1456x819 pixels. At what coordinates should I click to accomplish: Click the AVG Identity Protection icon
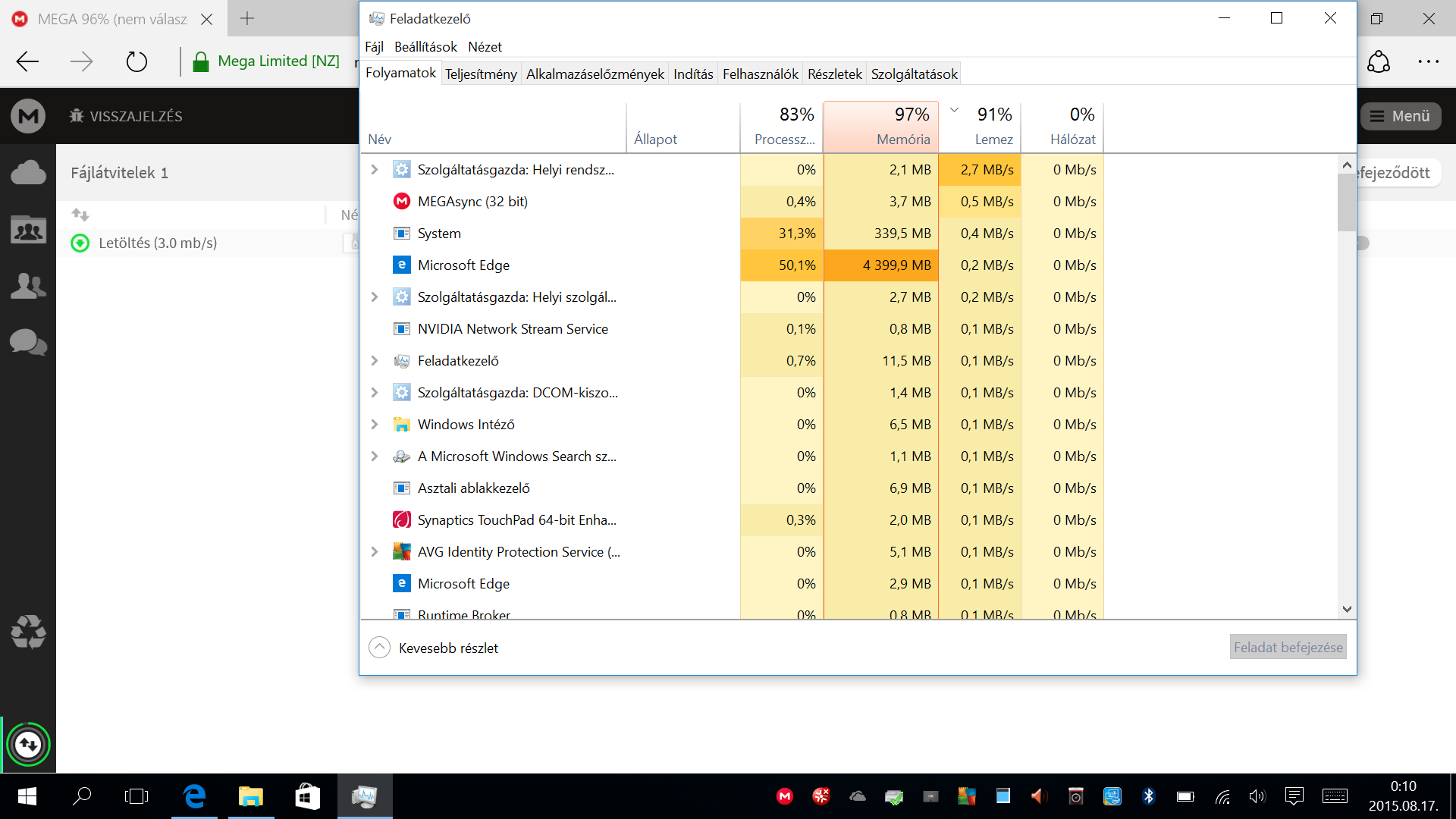click(402, 552)
